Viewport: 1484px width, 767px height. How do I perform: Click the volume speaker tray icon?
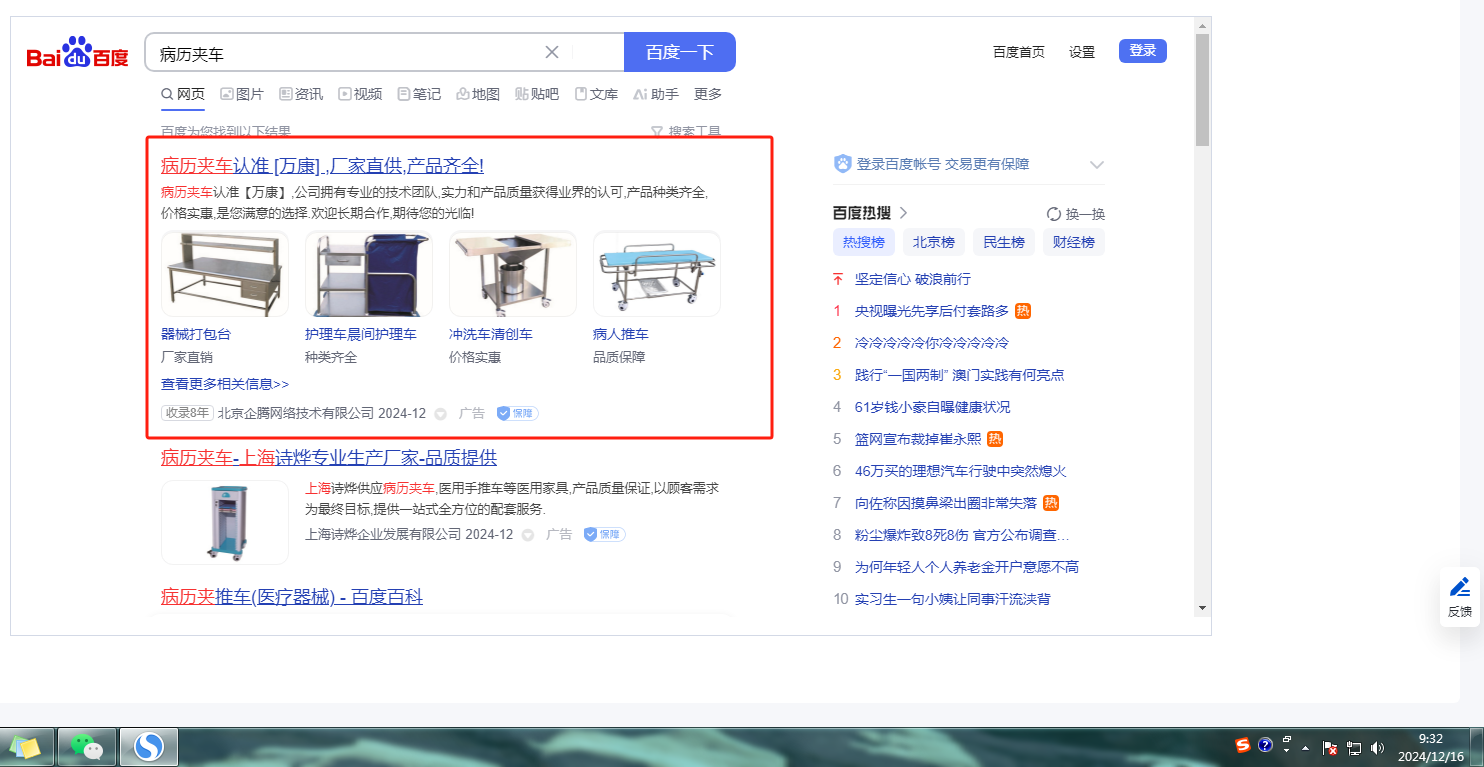click(1378, 747)
